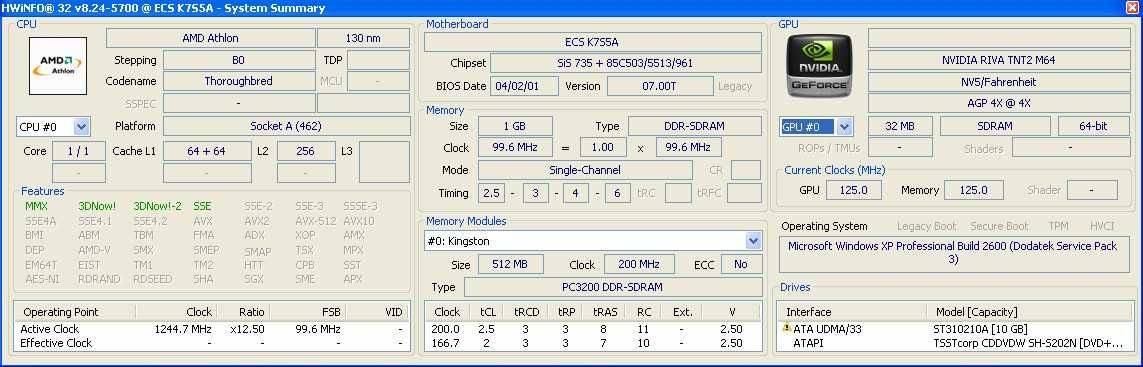Click the AGP 4X @ 4X field
The height and width of the screenshot is (367, 1143).
(998, 104)
